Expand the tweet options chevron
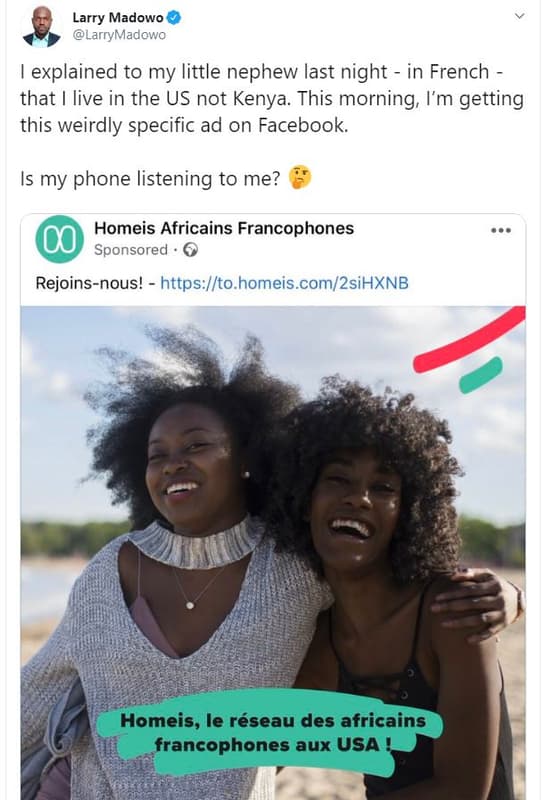The height and width of the screenshot is (800, 547). (x=519, y=16)
